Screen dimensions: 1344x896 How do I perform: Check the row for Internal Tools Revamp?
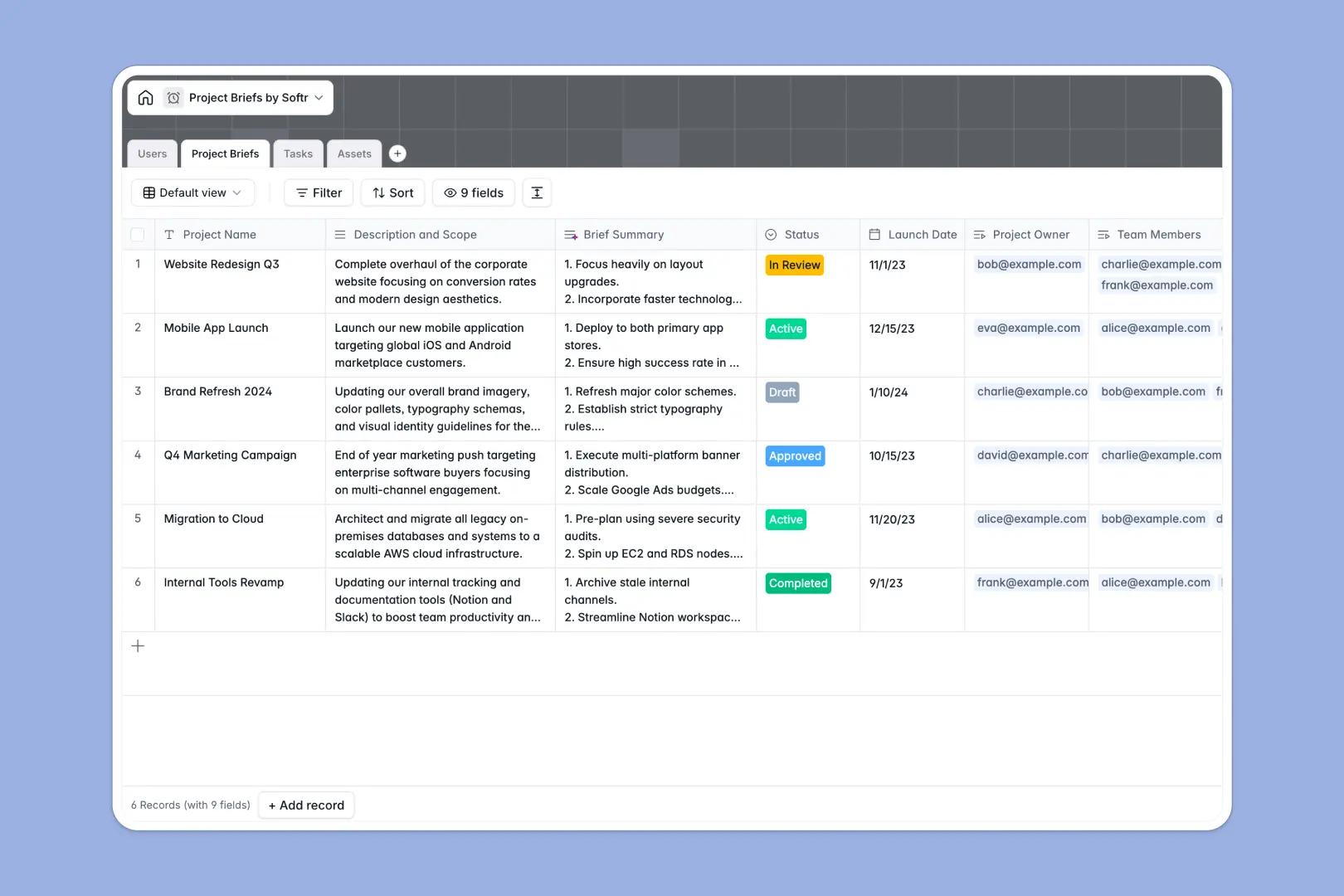point(138,582)
